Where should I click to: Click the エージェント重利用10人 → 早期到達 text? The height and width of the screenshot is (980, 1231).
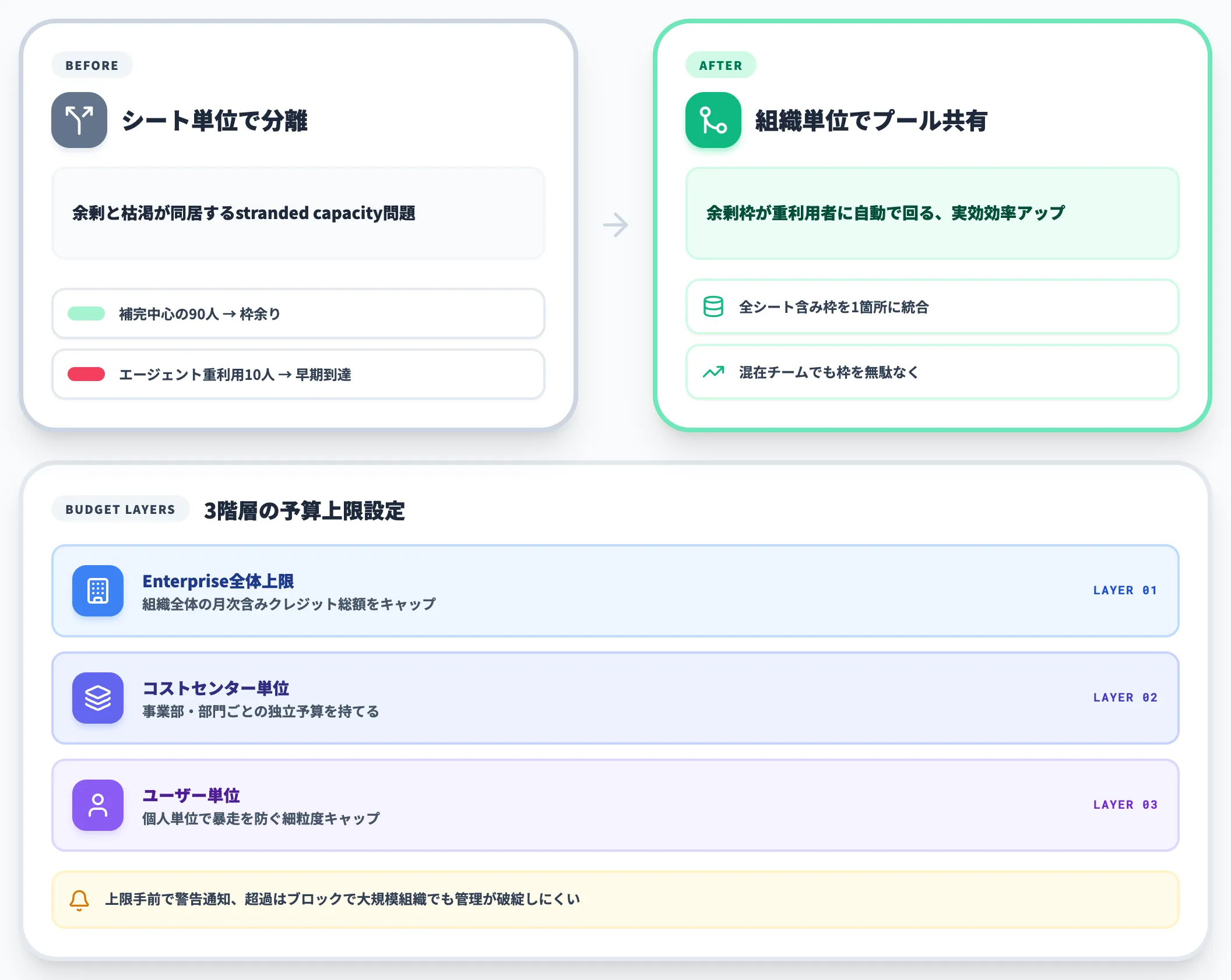pos(235,375)
